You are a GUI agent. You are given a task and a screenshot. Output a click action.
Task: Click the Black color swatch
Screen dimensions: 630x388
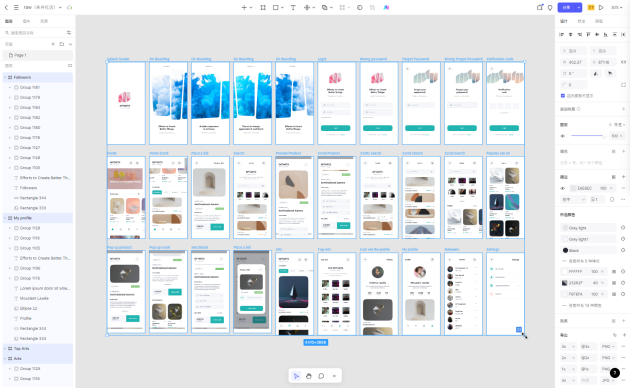coord(565,250)
